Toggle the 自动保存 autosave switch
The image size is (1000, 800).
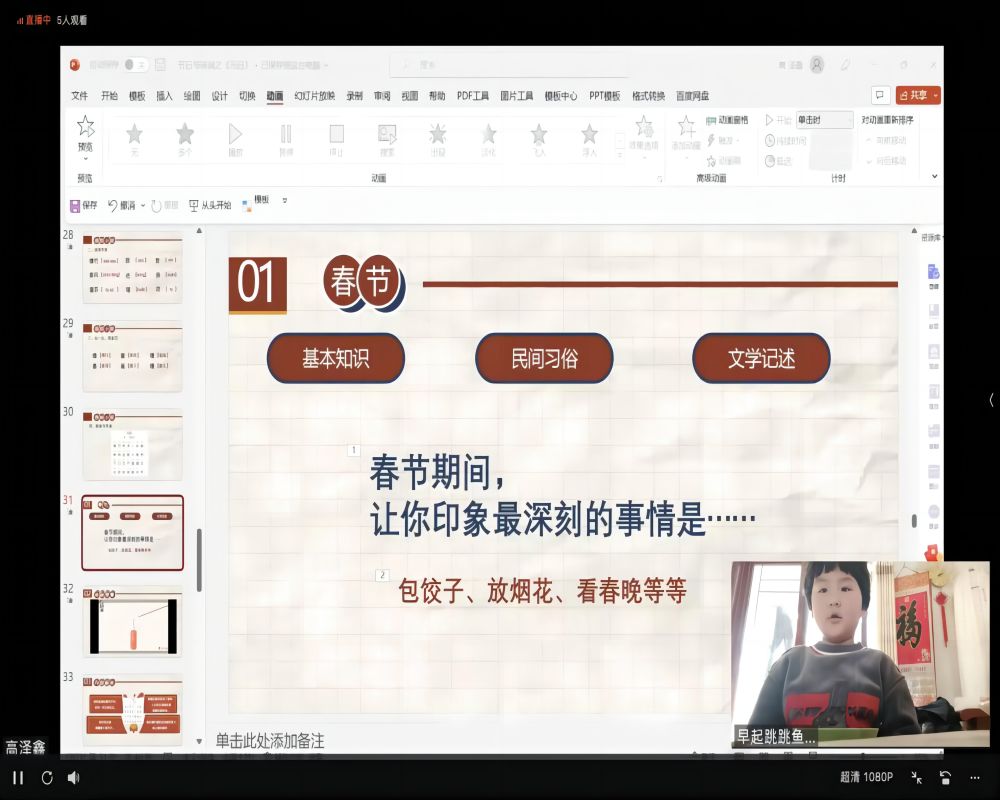pyautogui.click(x=136, y=64)
